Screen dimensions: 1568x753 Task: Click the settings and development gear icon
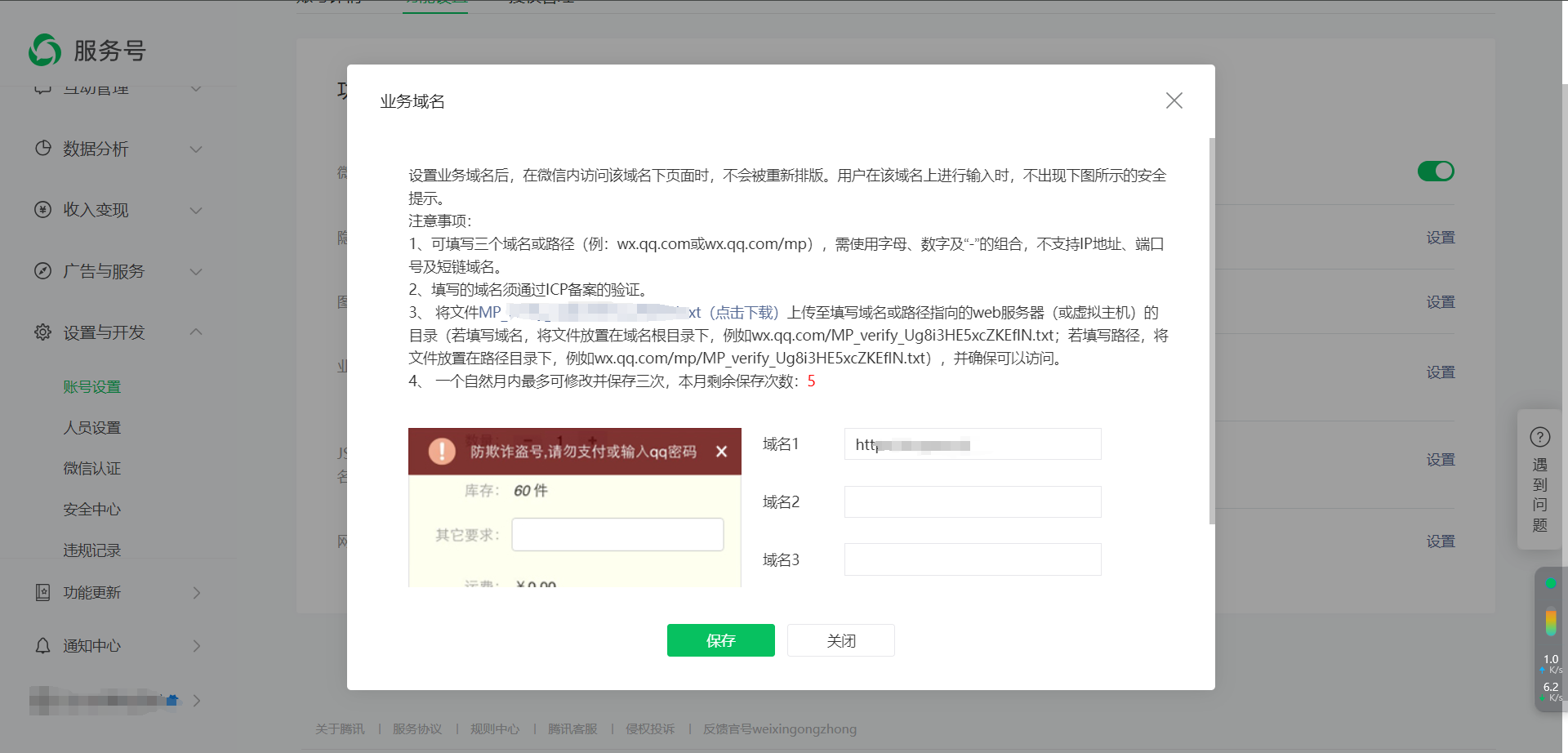[43, 332]
